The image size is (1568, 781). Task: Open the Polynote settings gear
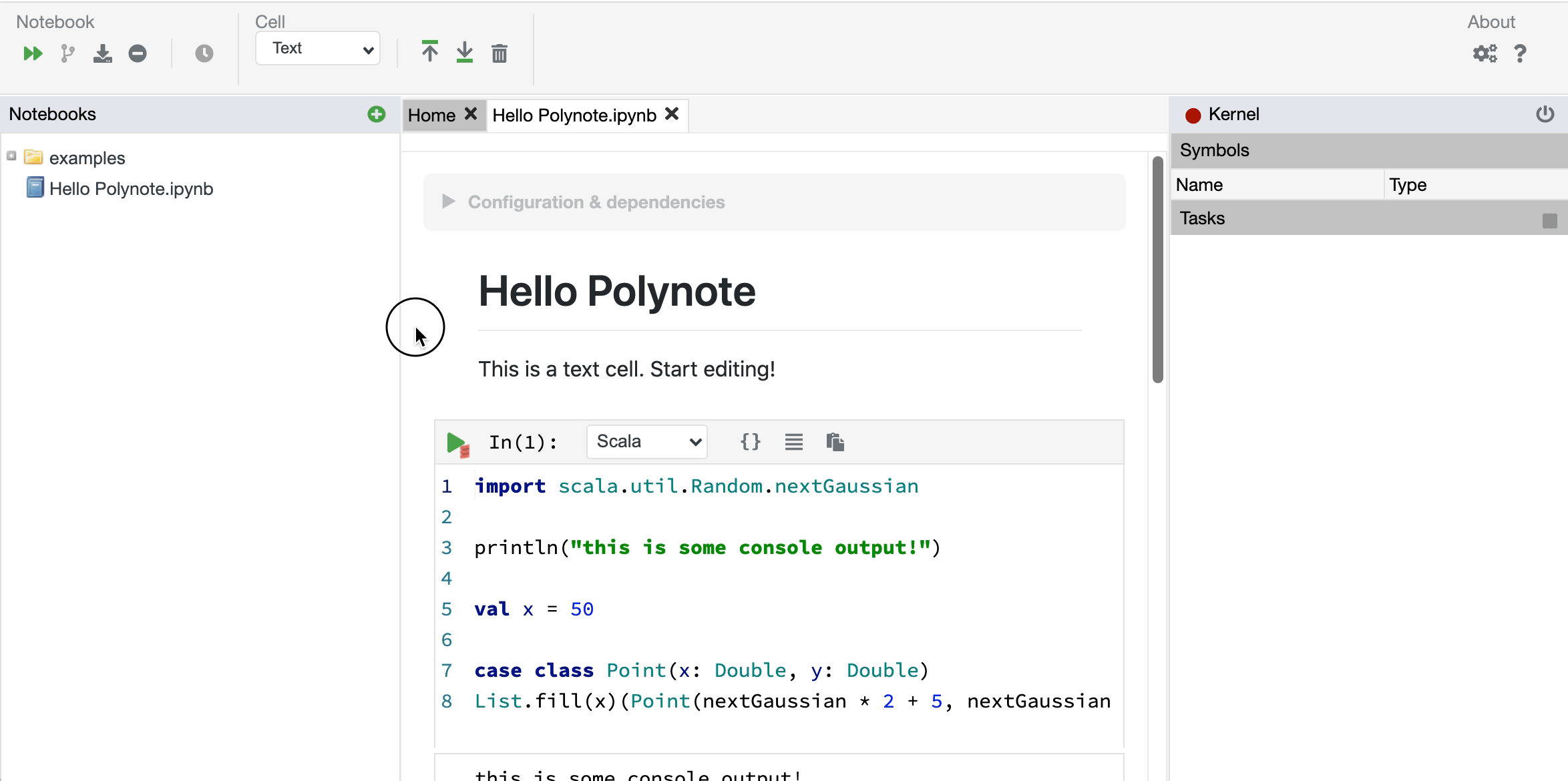point(1485,53)
